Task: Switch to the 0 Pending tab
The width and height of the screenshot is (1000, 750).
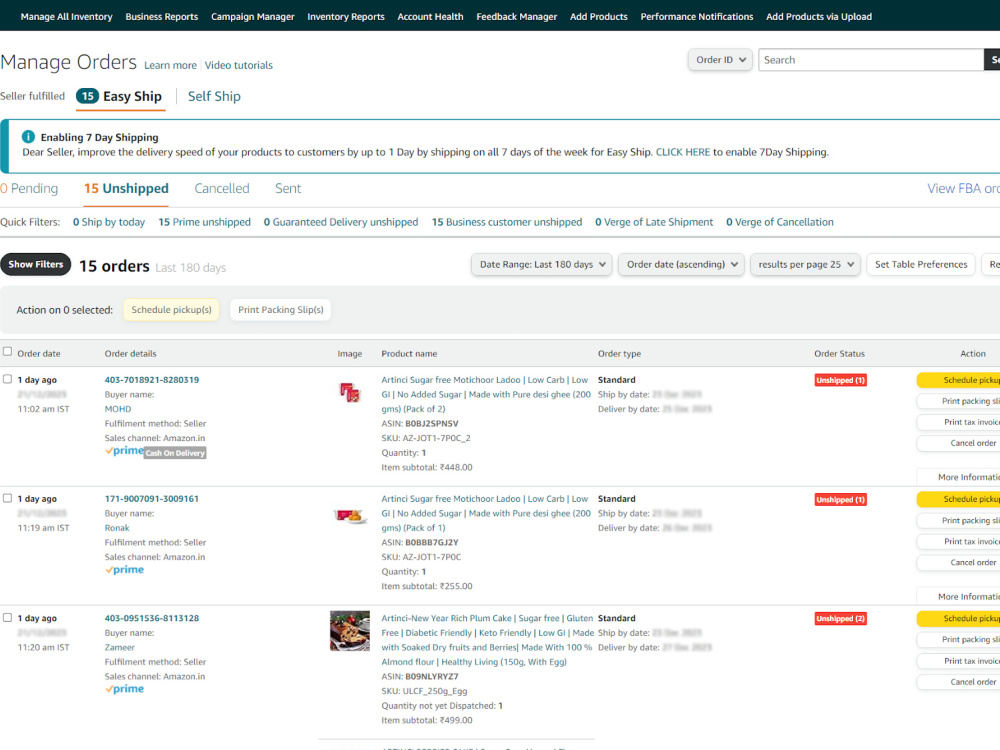Action: [29, 188]
